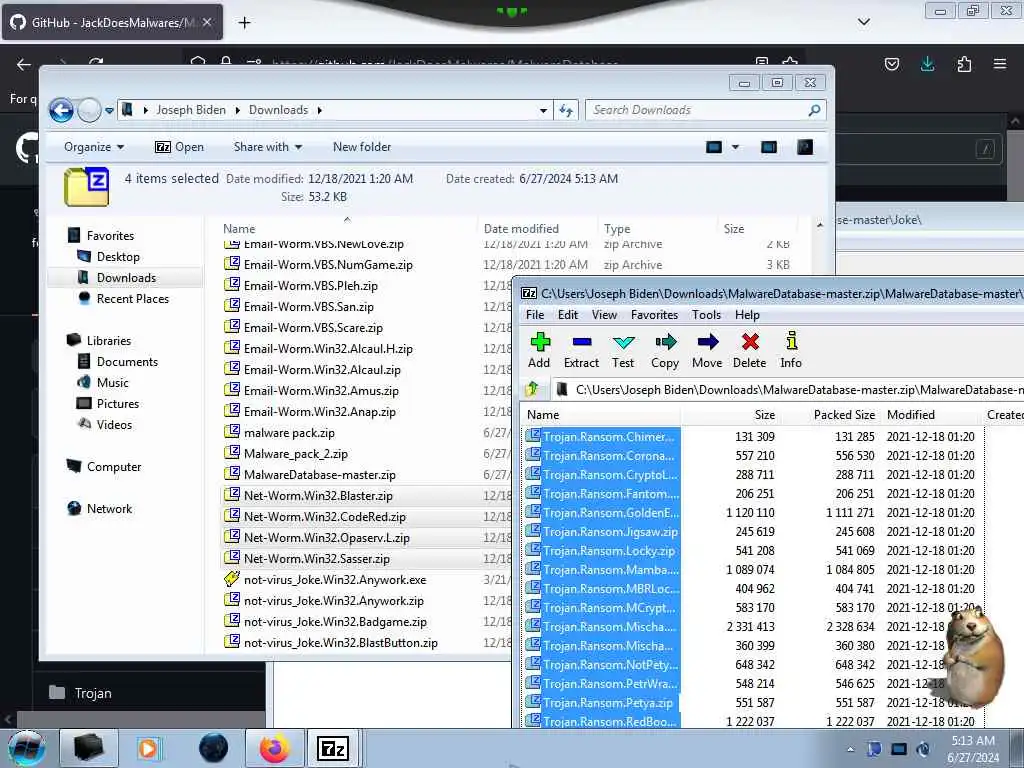Go up one folder level in 7-Zip
The height and width of the screenshot is (768, 1024).
[532, 390]
